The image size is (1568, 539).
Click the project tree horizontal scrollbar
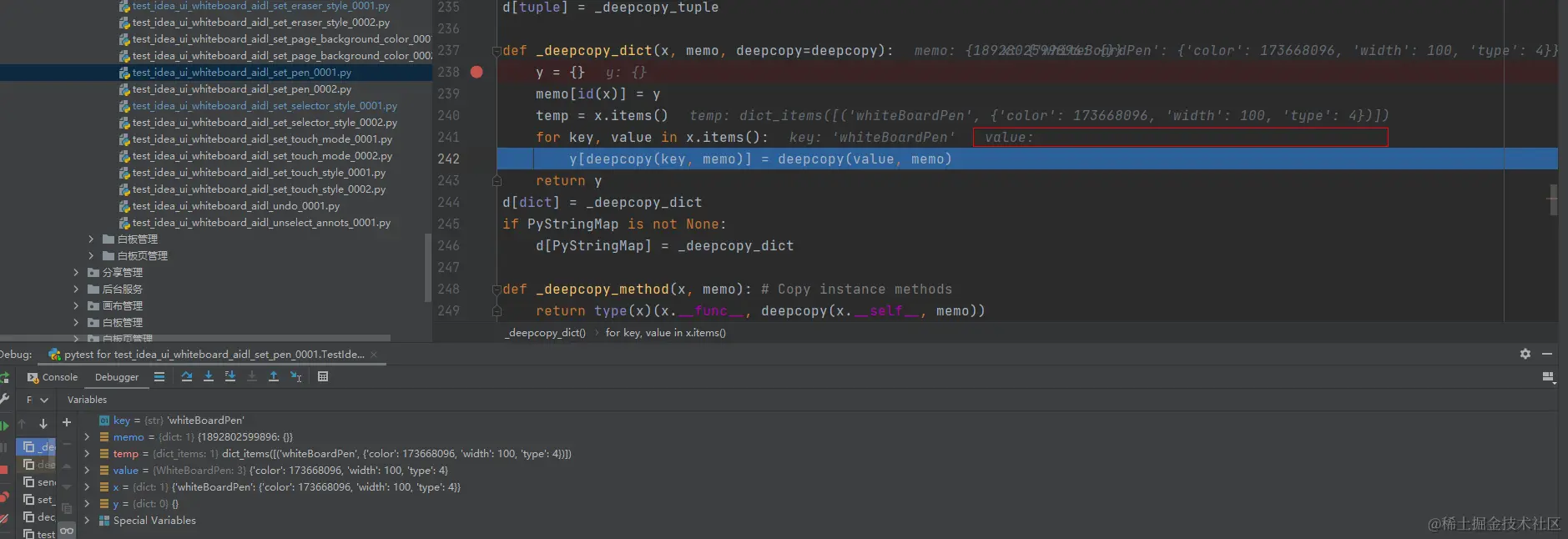195,338
